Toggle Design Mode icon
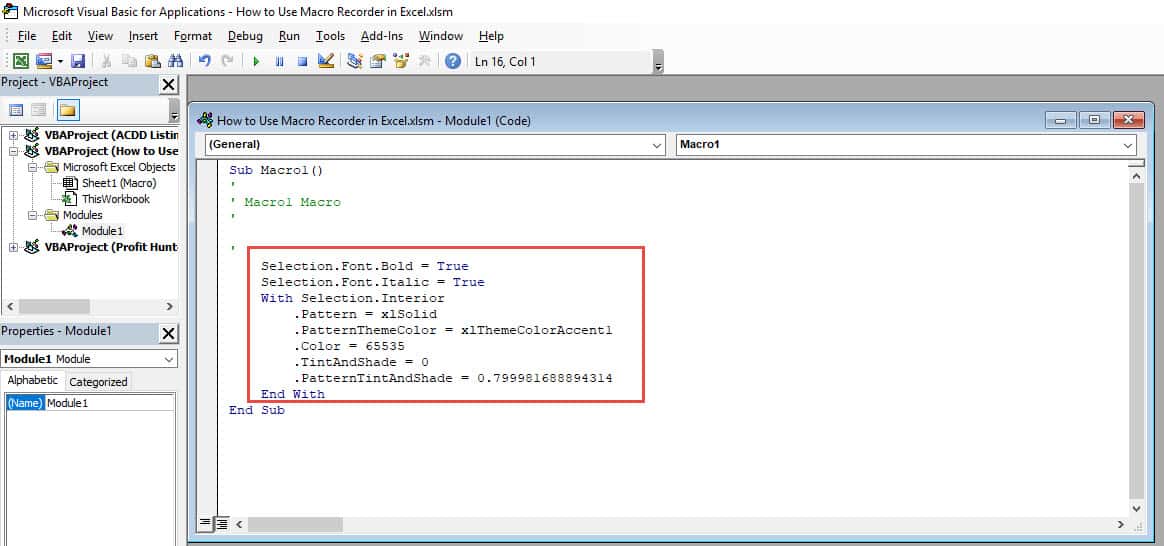The width and height of the screenshot is (1164, 546). tap(325, 62)
